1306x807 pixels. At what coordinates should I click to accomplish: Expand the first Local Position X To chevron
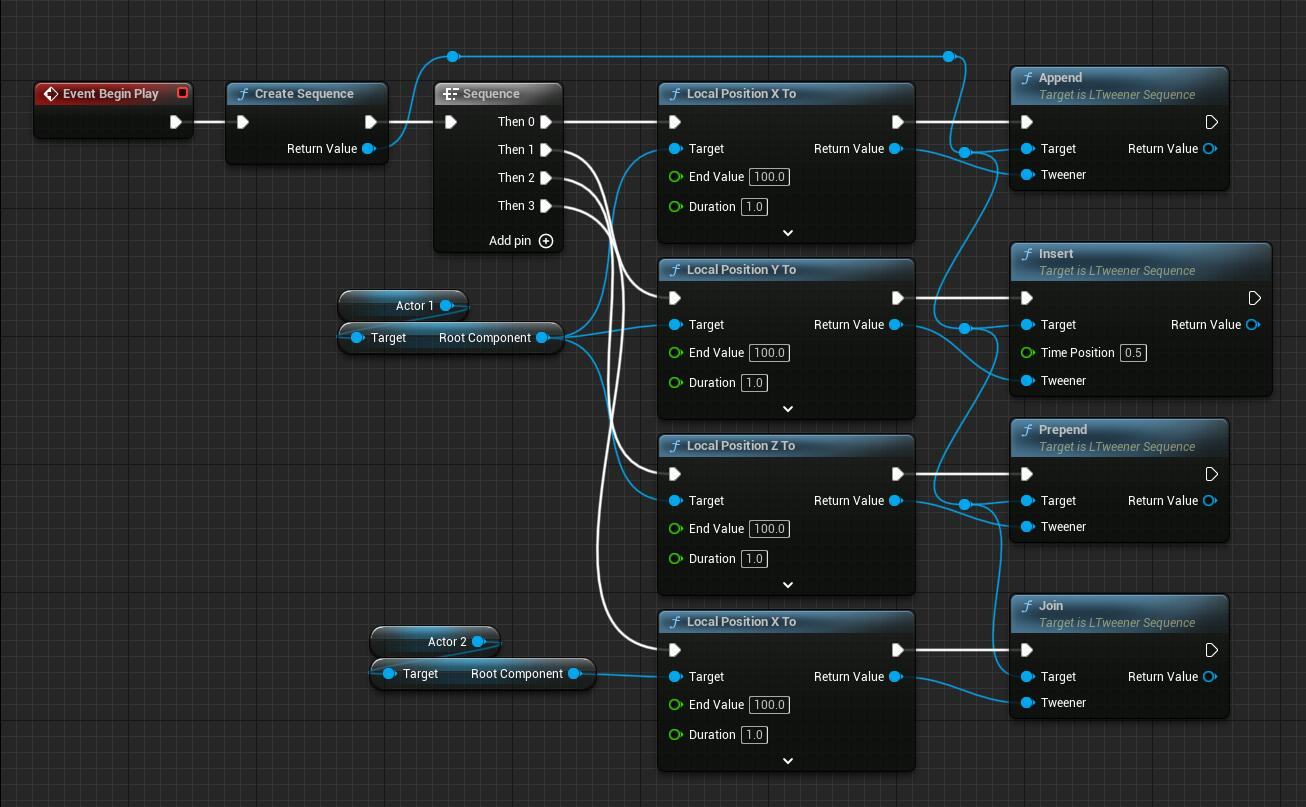click(x=787, y=233)
